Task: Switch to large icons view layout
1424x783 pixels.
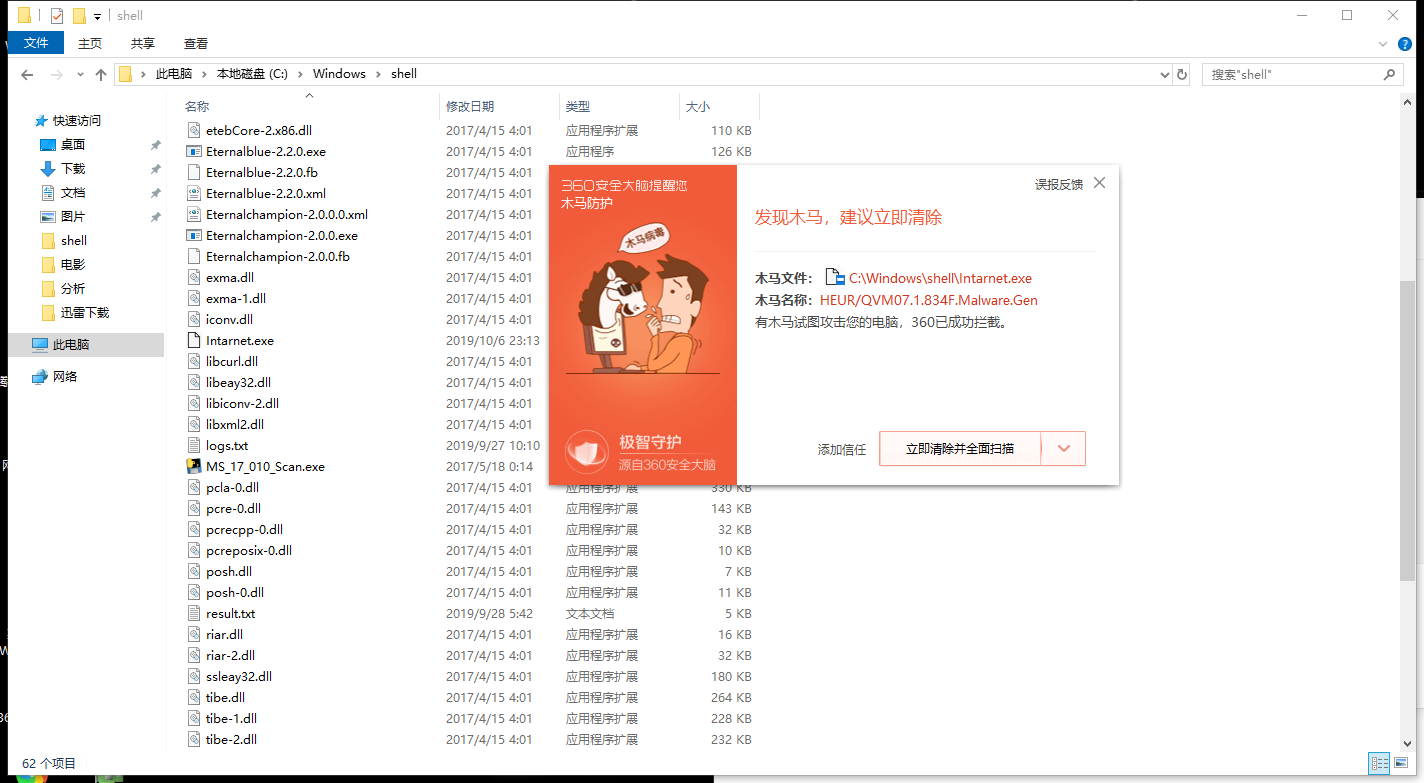Action: (1402, 763)
